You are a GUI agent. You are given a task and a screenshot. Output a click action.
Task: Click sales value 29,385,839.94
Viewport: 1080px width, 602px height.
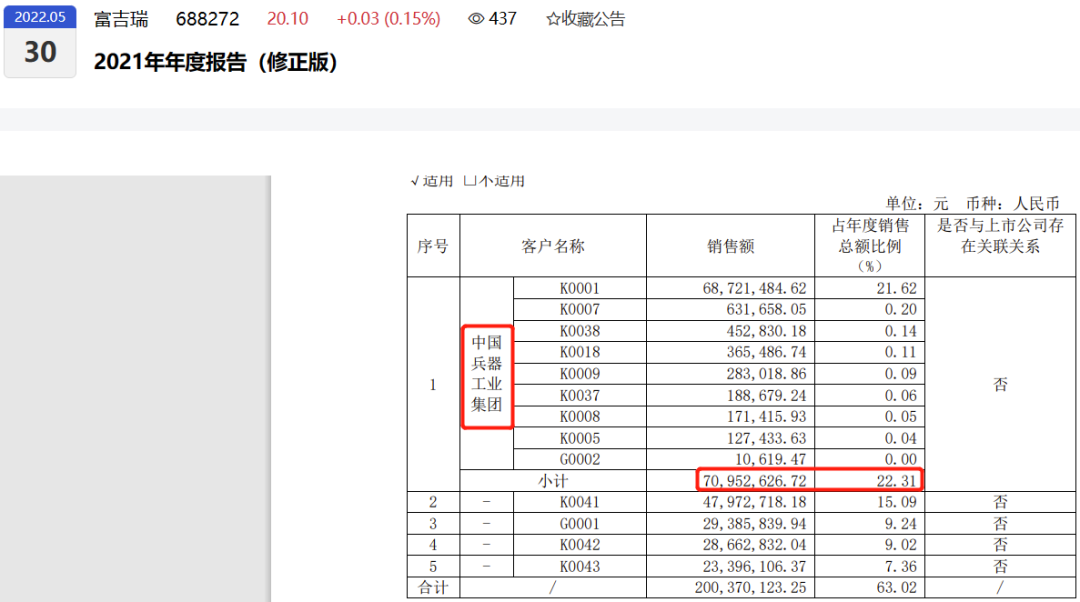754,523
